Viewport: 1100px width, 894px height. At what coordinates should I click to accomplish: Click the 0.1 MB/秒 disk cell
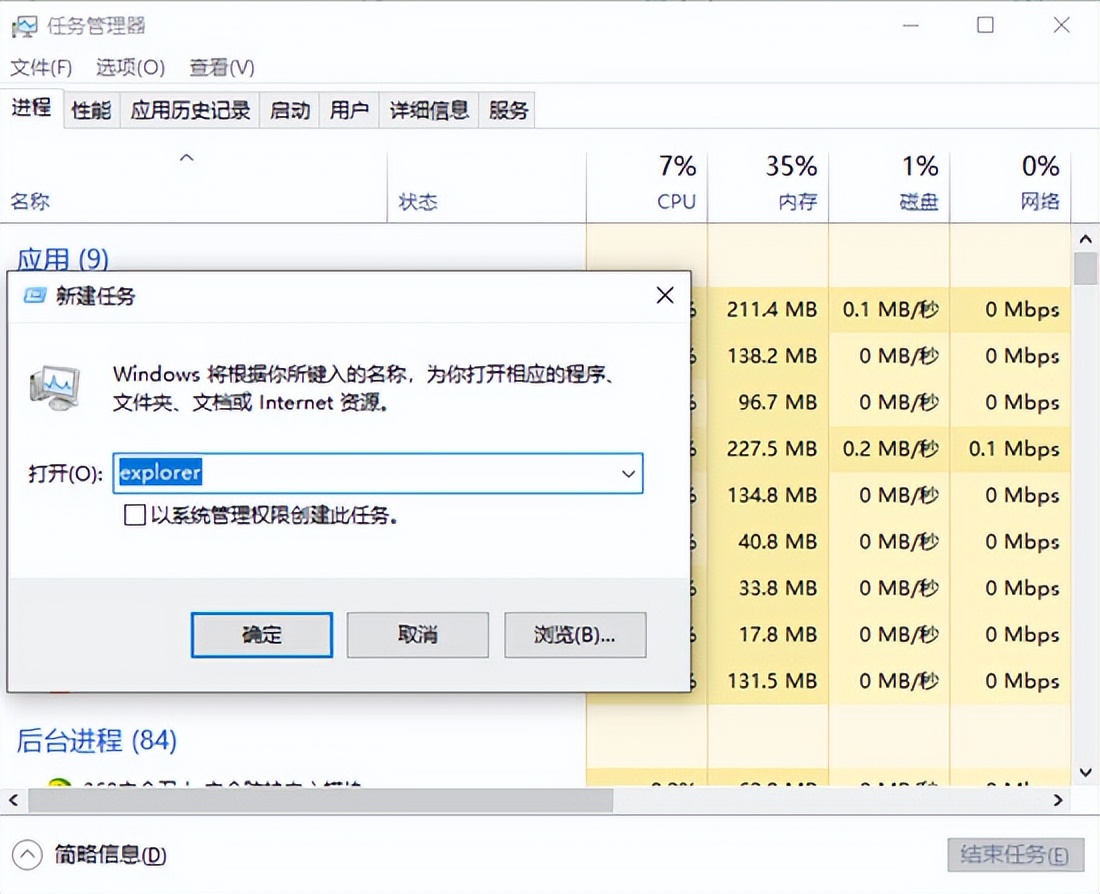(x=890, y=309)
